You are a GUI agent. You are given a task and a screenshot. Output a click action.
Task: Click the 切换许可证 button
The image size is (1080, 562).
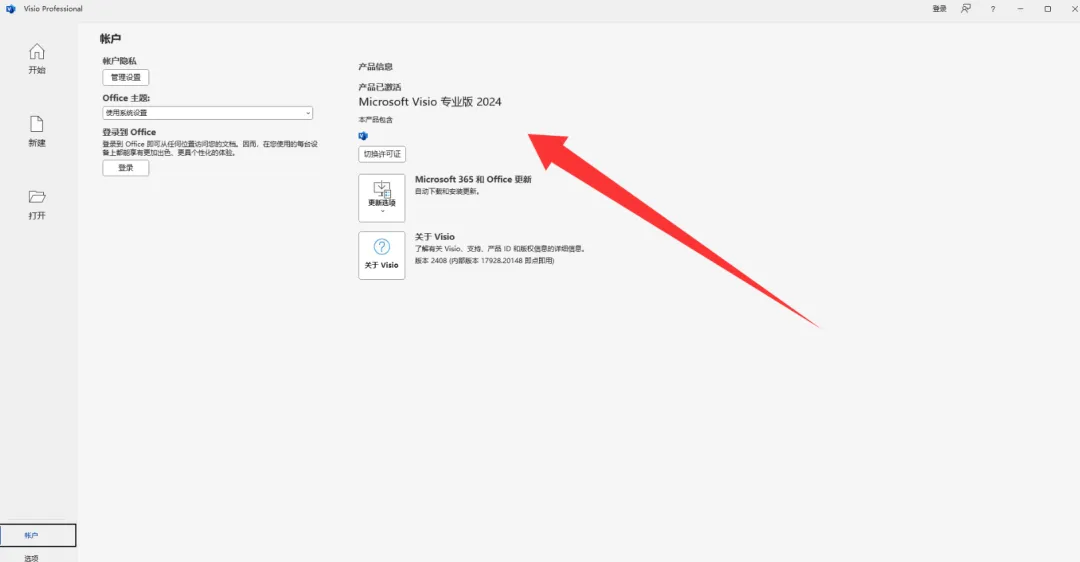382,154
